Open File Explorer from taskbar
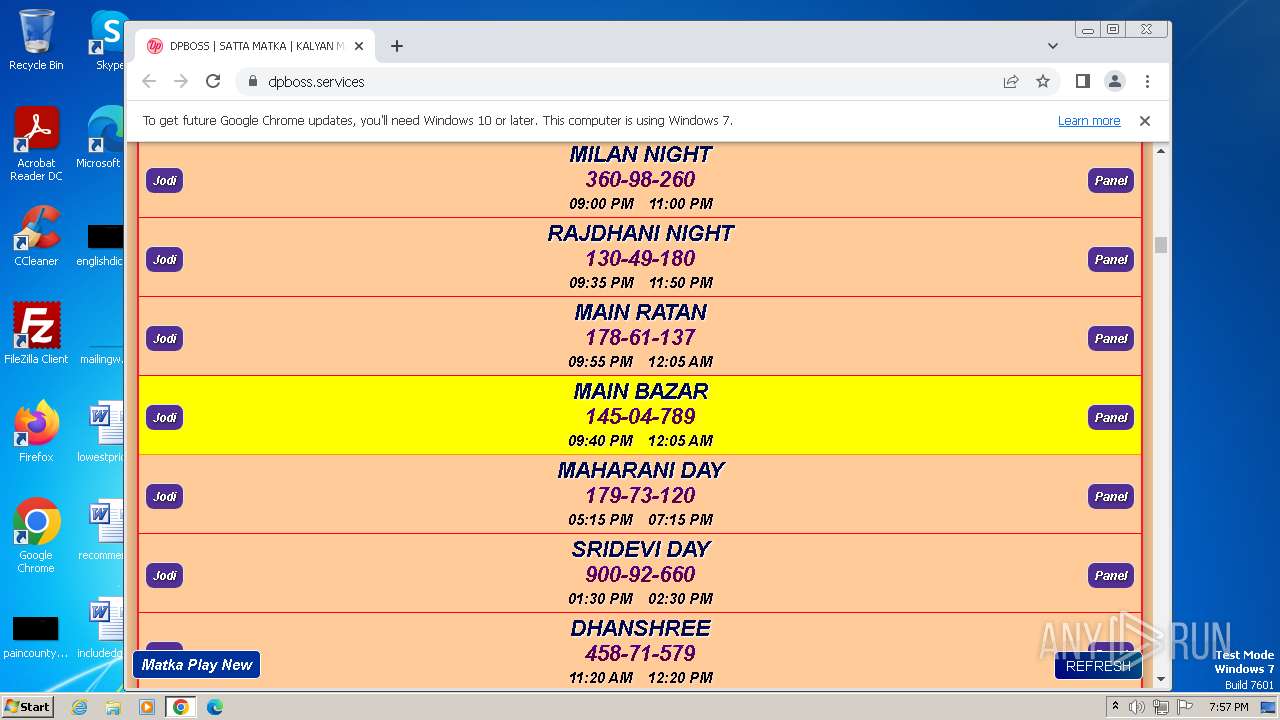This screenshot has width=1280, height=720. point(113,707)
